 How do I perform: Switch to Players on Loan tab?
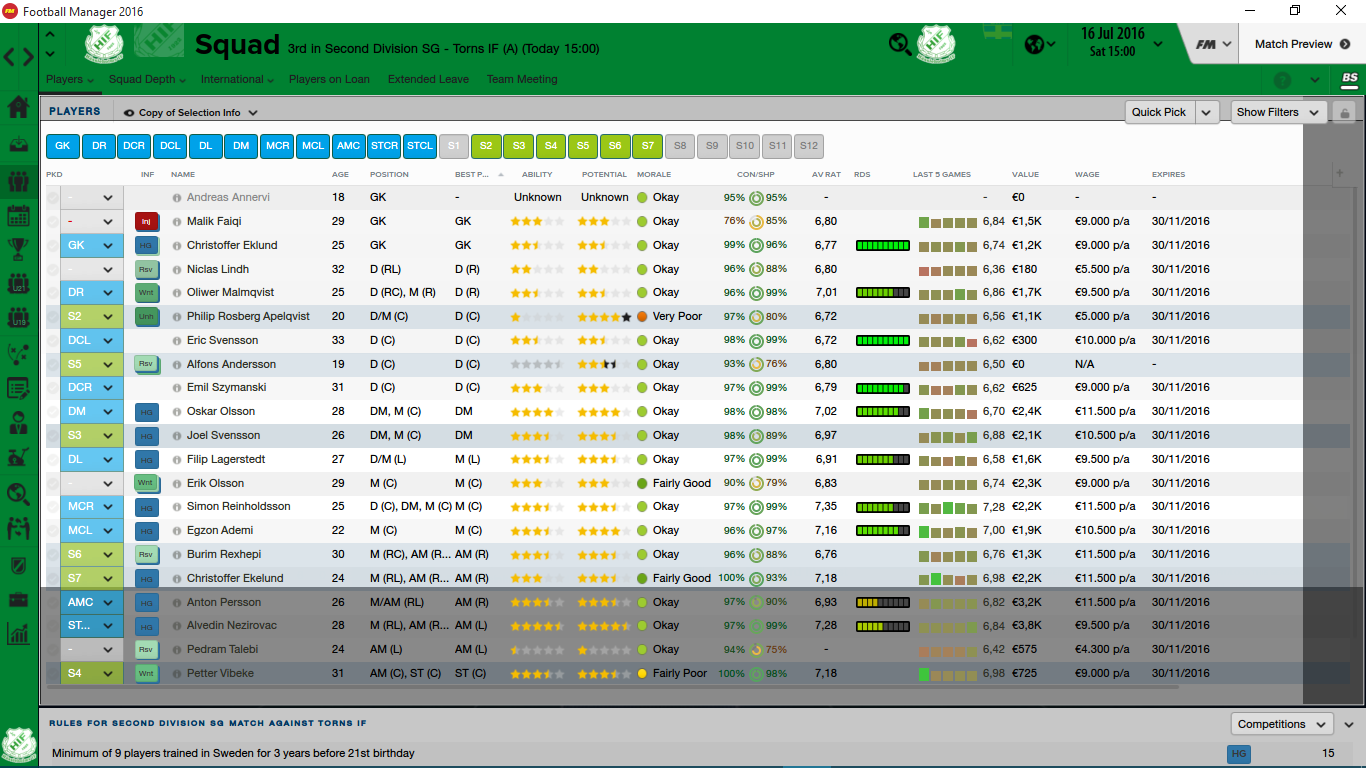329,80
